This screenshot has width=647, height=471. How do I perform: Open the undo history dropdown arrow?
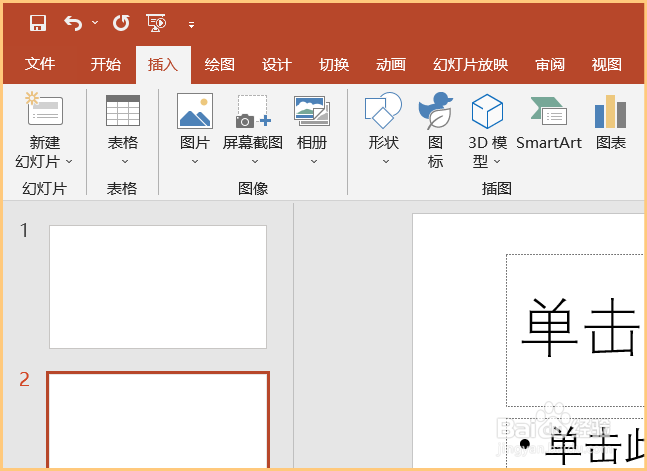(95, 22)
